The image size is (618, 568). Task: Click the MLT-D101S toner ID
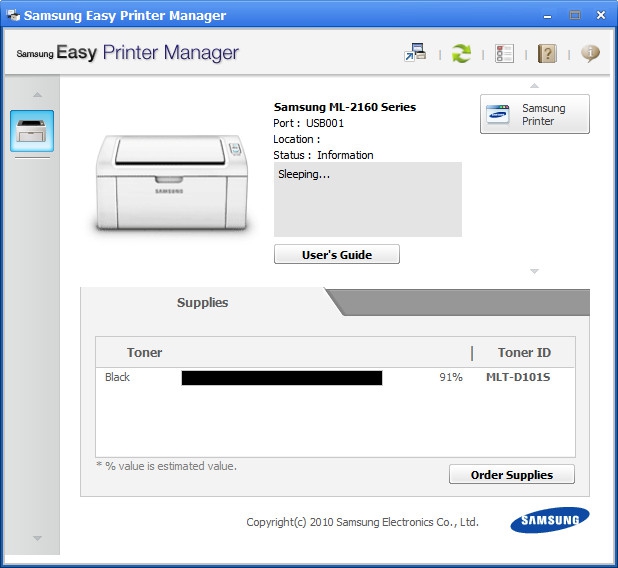[x=518, y=377]
